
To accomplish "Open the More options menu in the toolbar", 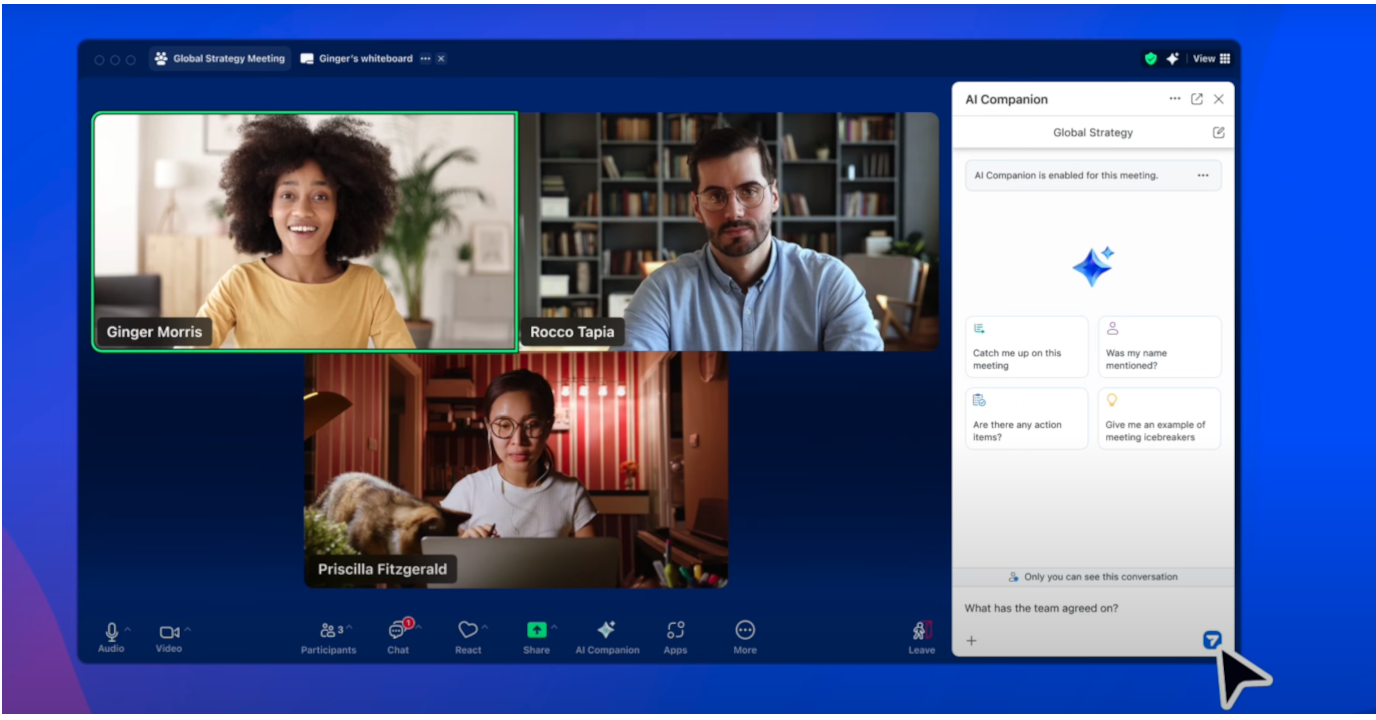I will click(745, 637).
